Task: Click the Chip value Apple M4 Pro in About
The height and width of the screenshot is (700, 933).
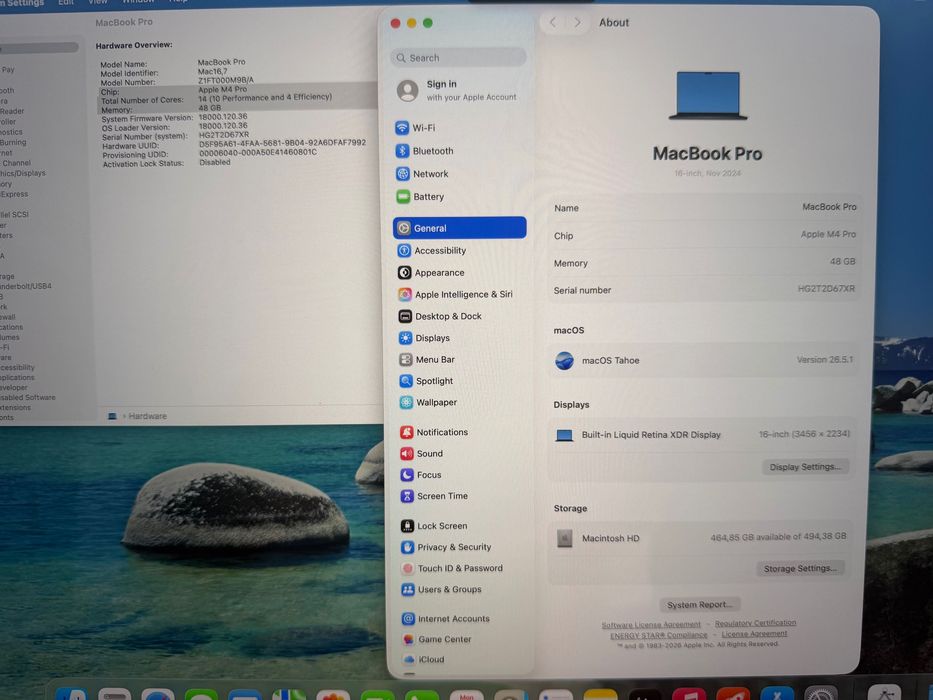Action: tap(828, 235)
